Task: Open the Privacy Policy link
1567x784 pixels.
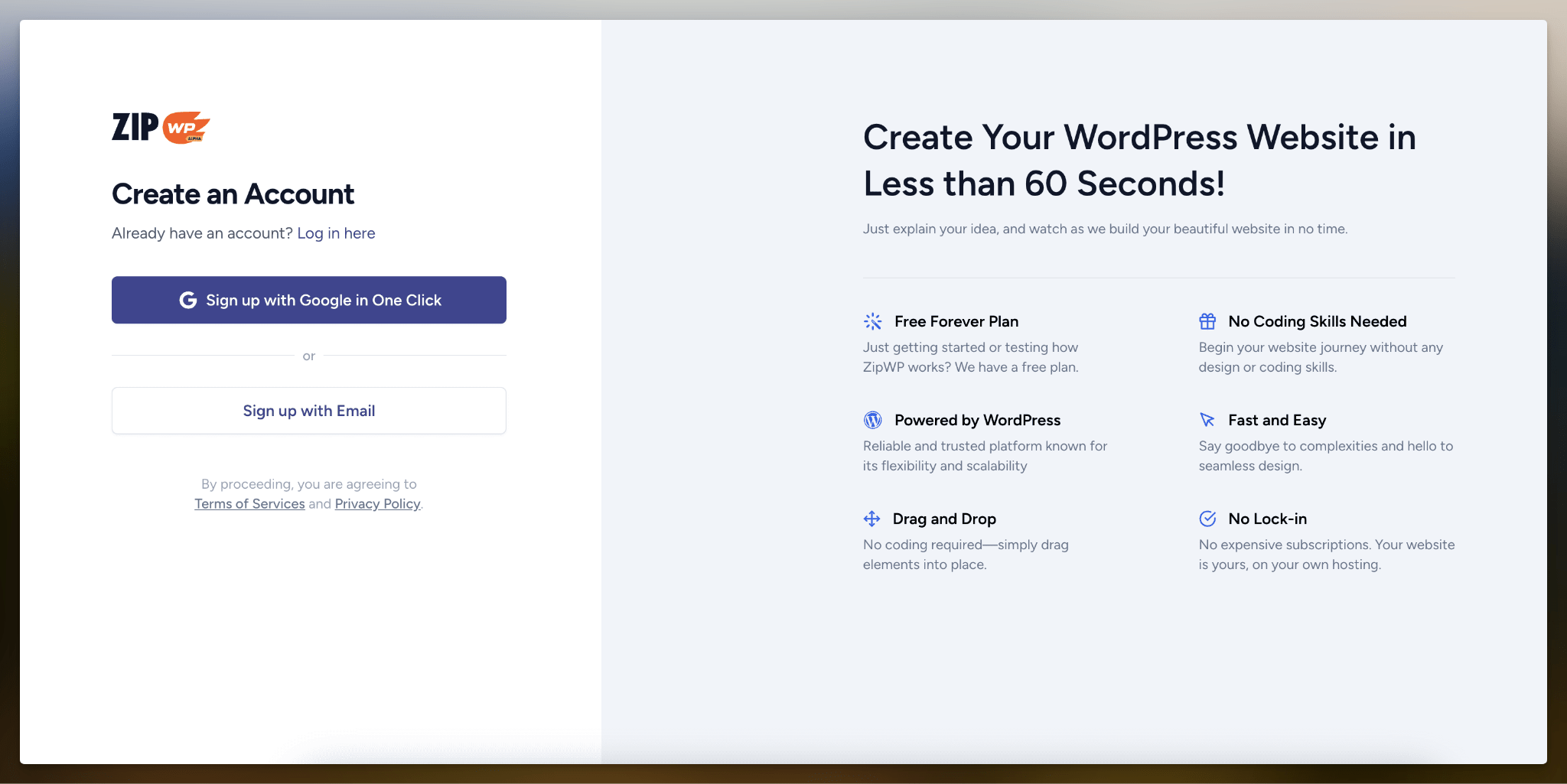Action: 378,504
